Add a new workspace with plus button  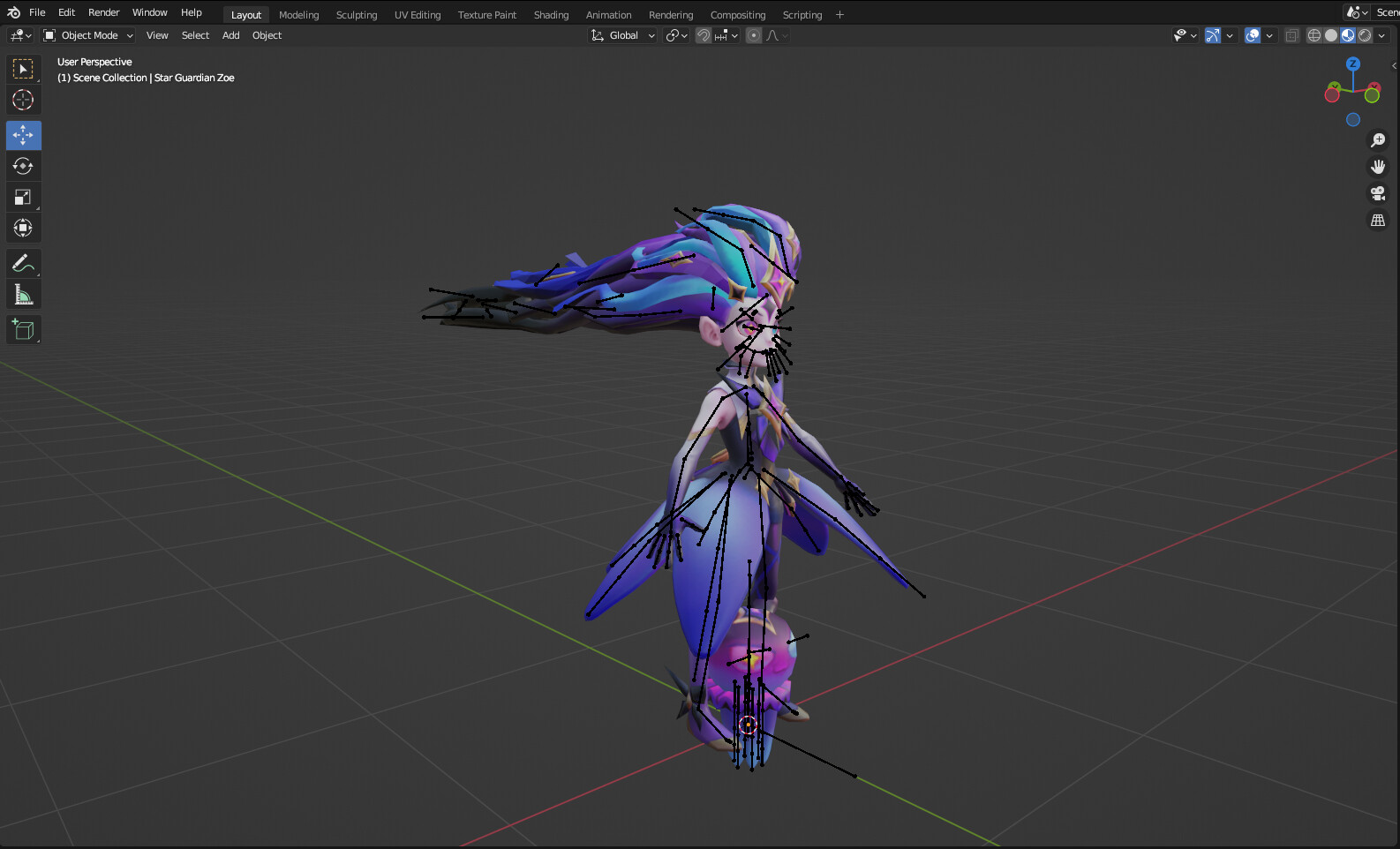coord(839,15)
